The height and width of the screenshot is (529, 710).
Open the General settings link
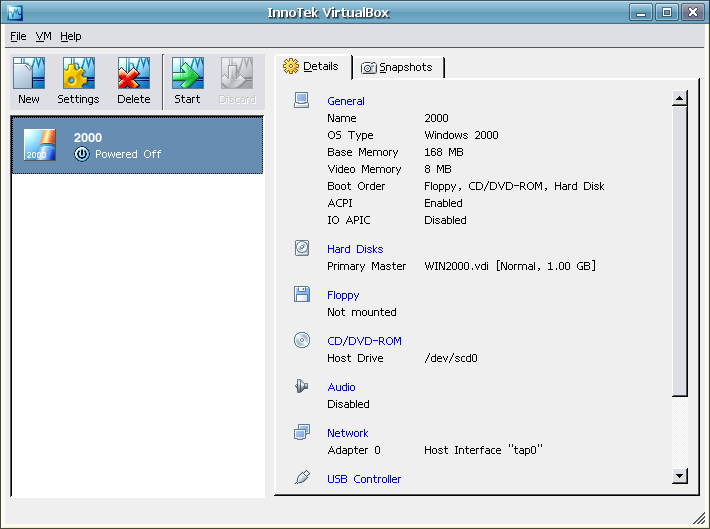(x=346, y=101)
